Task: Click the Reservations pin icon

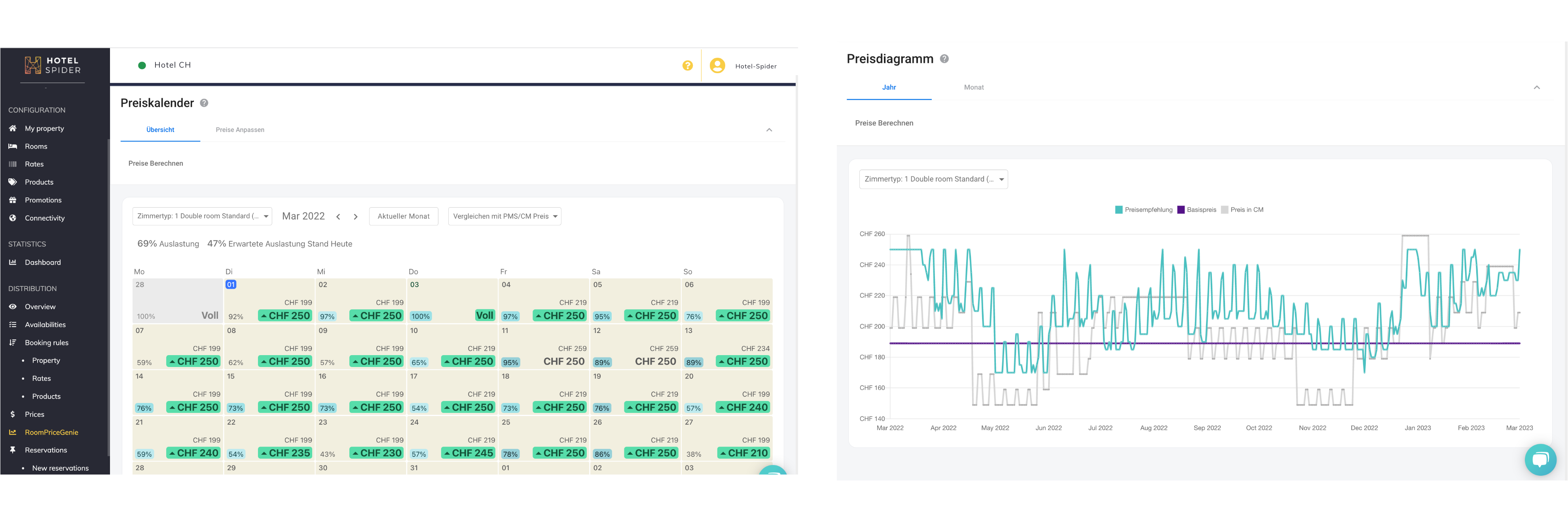Action: [x=12, y=450]
